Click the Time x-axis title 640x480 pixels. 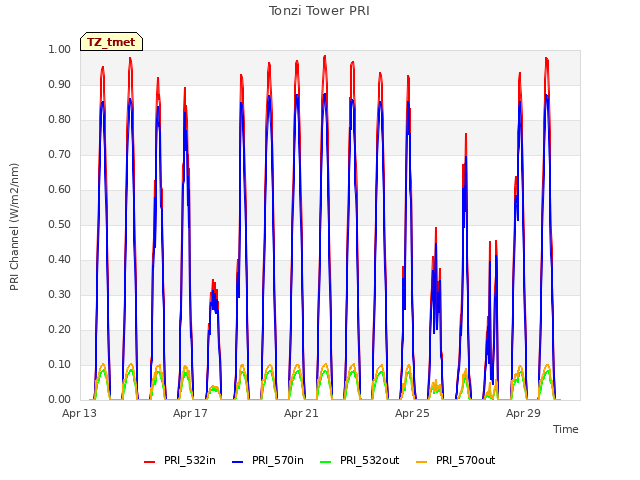[x=566, y=429]
